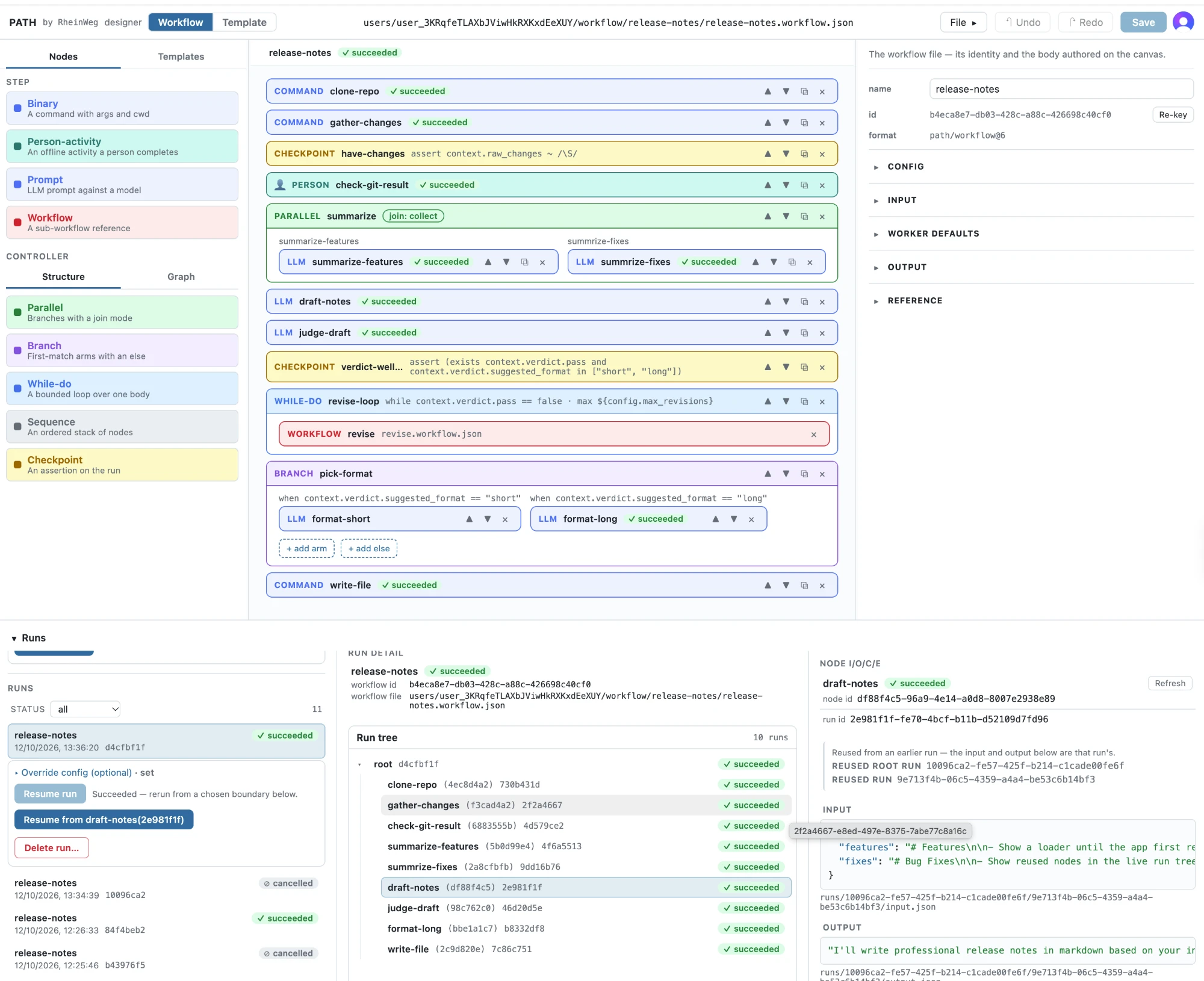This screenshot has height=981, width=1204.
Task: Click Re-key next to workflow id
Action: 1173,115
